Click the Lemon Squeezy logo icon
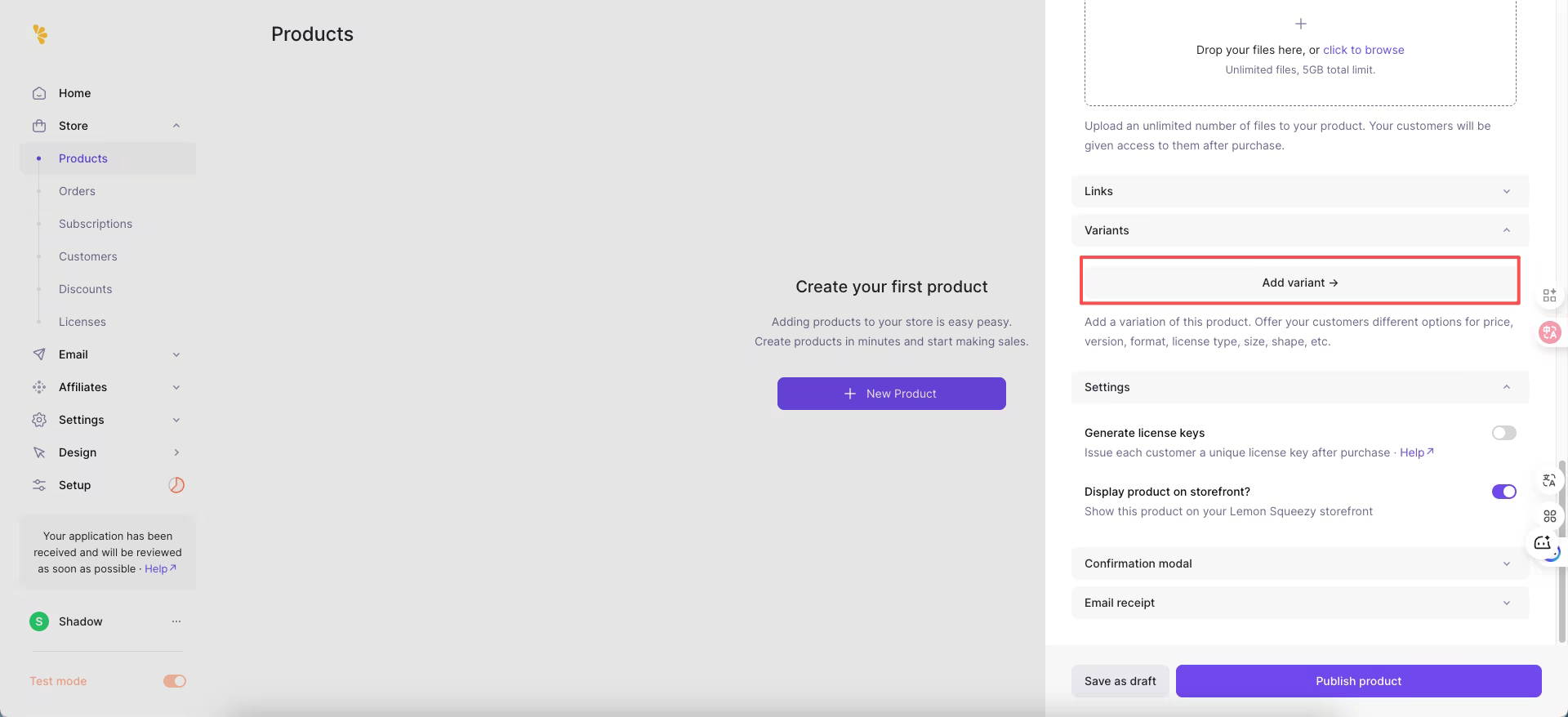Image resolution: width=1568 pixels, height=717 pixels. [40, 34]
